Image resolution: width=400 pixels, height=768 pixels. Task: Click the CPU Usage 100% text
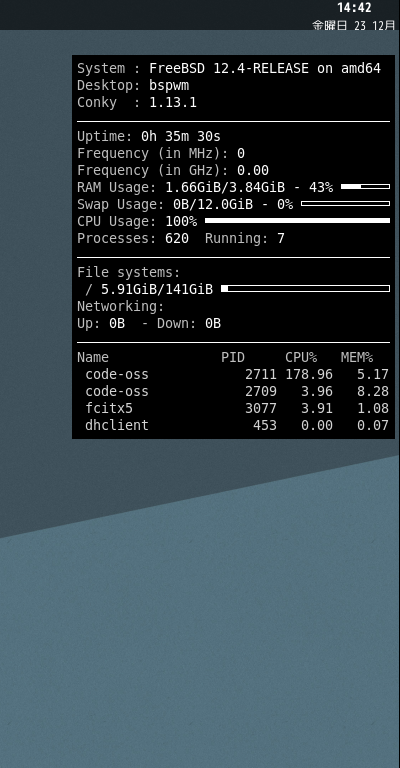(137, 221)
